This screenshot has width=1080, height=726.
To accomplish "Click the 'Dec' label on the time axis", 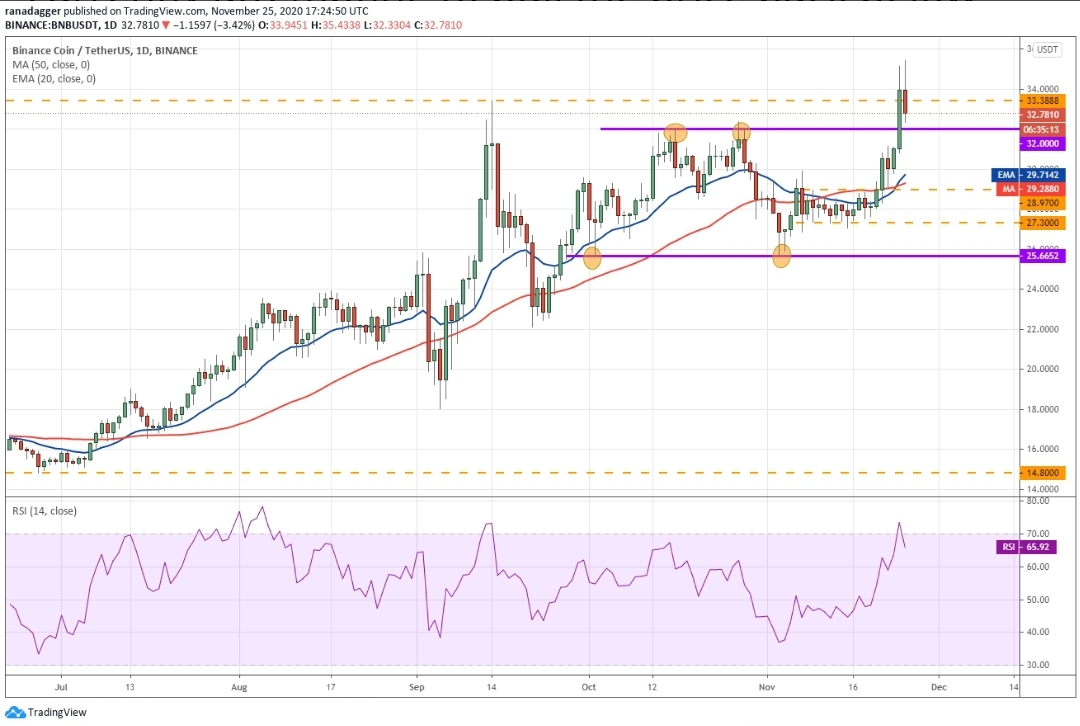I will tap(939, 687).
